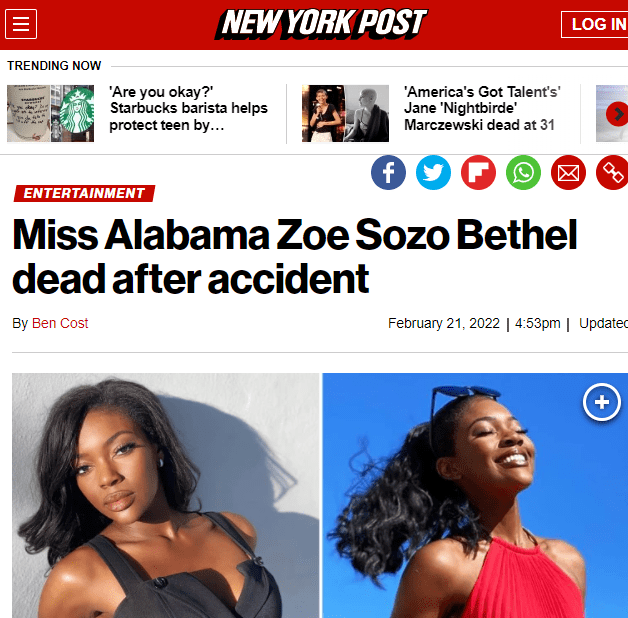Click the LOG IN button
The image size is (628, 618).
click(x=595, y=24)
